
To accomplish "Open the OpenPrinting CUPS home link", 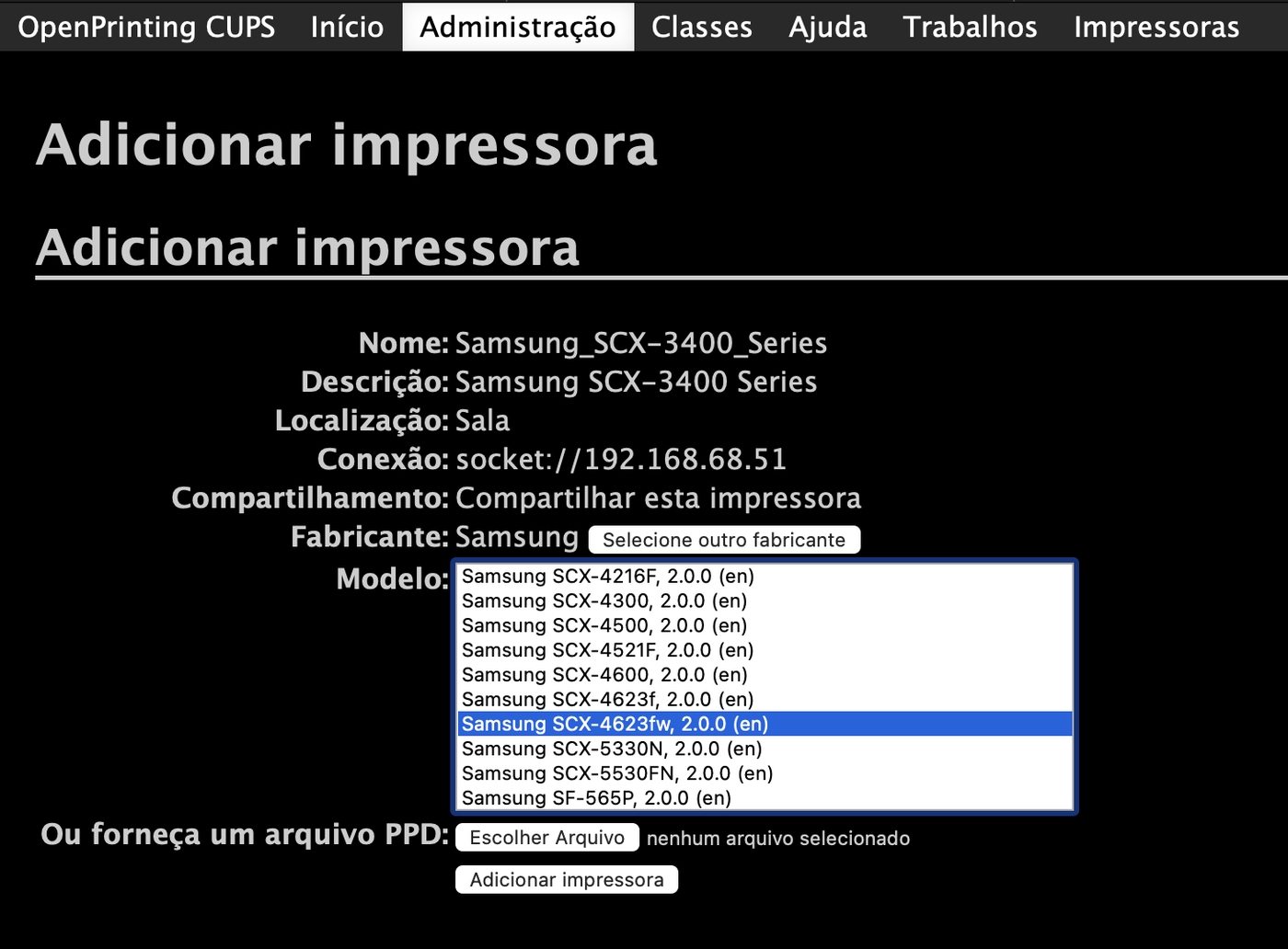I will click(x=146, y=27).
